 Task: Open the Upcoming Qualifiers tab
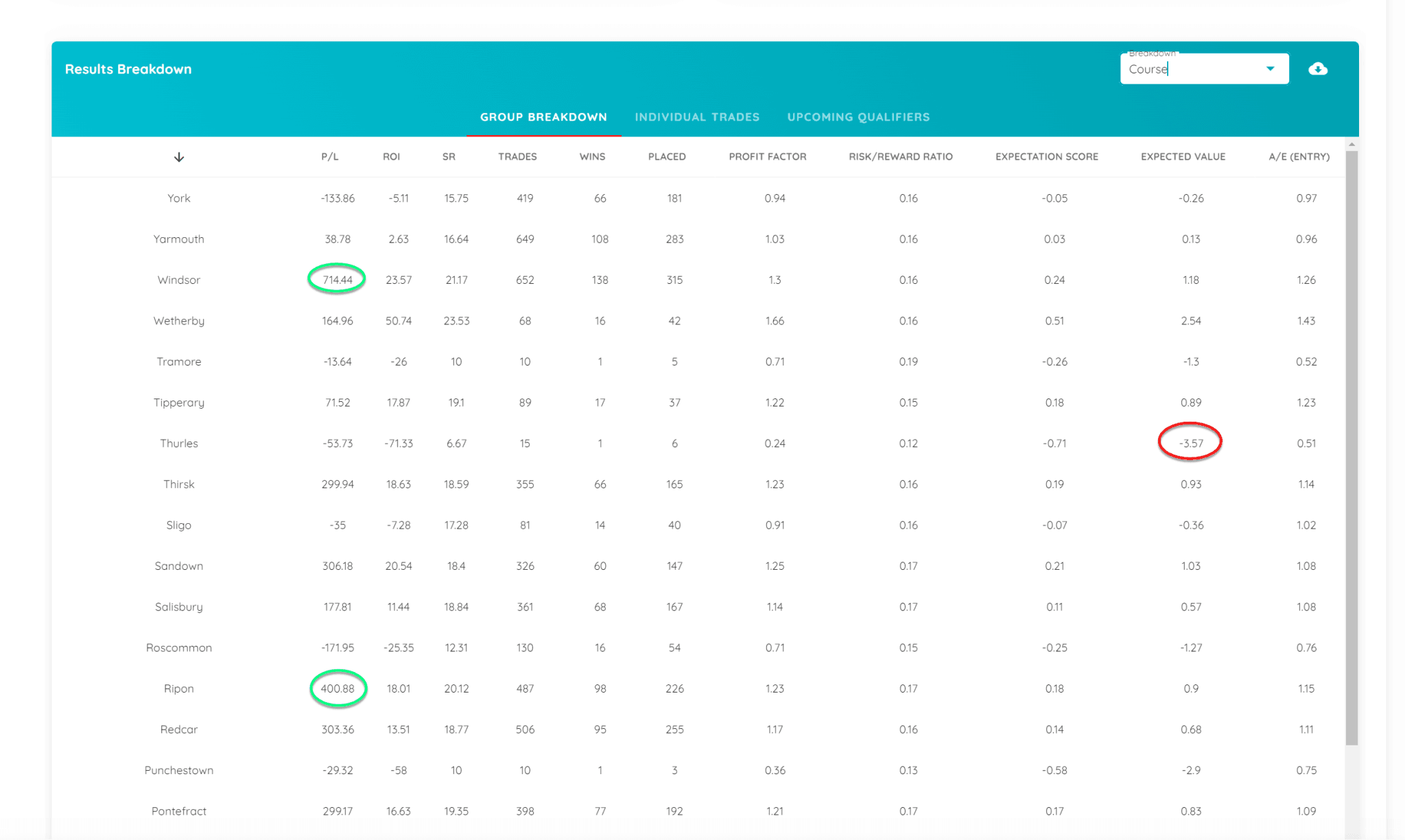click(x=858, y=117)
